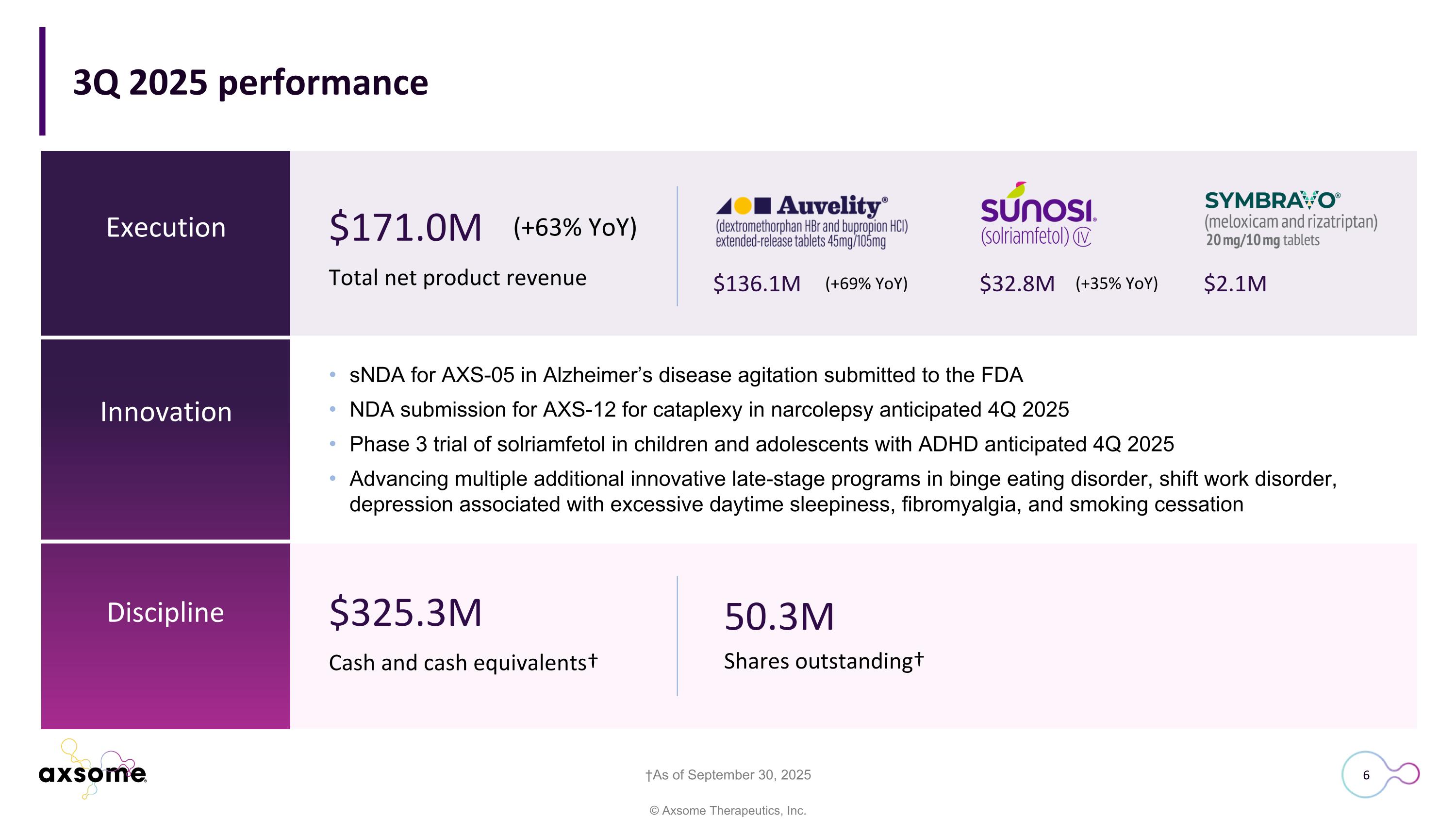The height and width of the screenshot is (819, 1456).
Task: Click the AXS-05 Alzheimer's sNDA bullet
Action: 686,375
